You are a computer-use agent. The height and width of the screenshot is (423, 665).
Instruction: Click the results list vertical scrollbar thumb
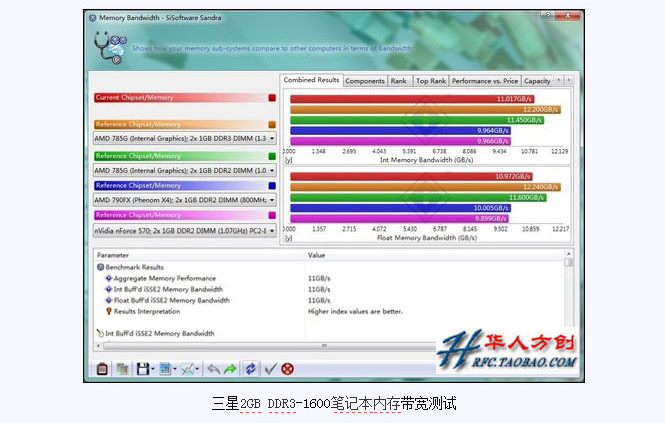click(x=568, y=263)
